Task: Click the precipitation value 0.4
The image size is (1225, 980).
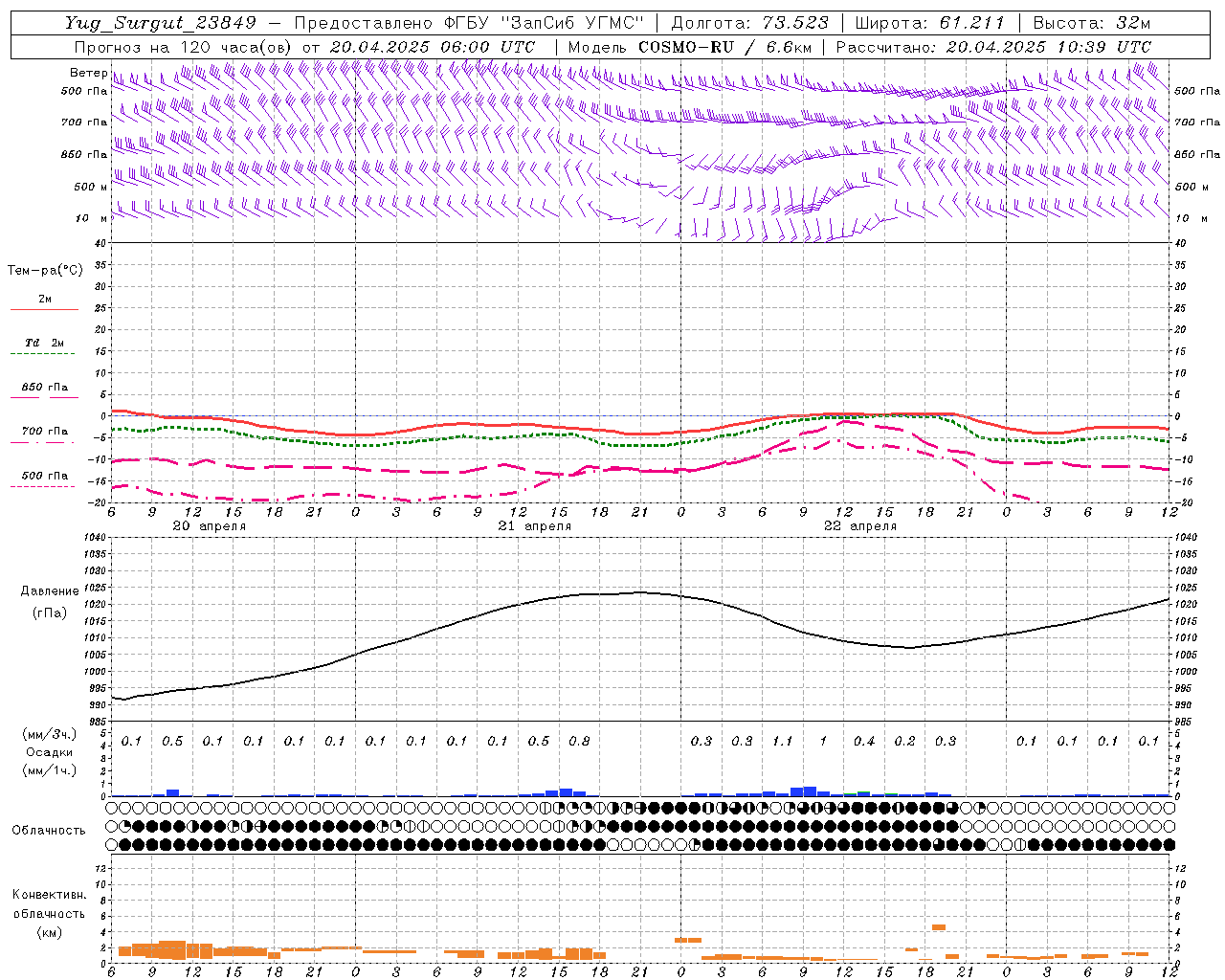Action: point(864,742)
